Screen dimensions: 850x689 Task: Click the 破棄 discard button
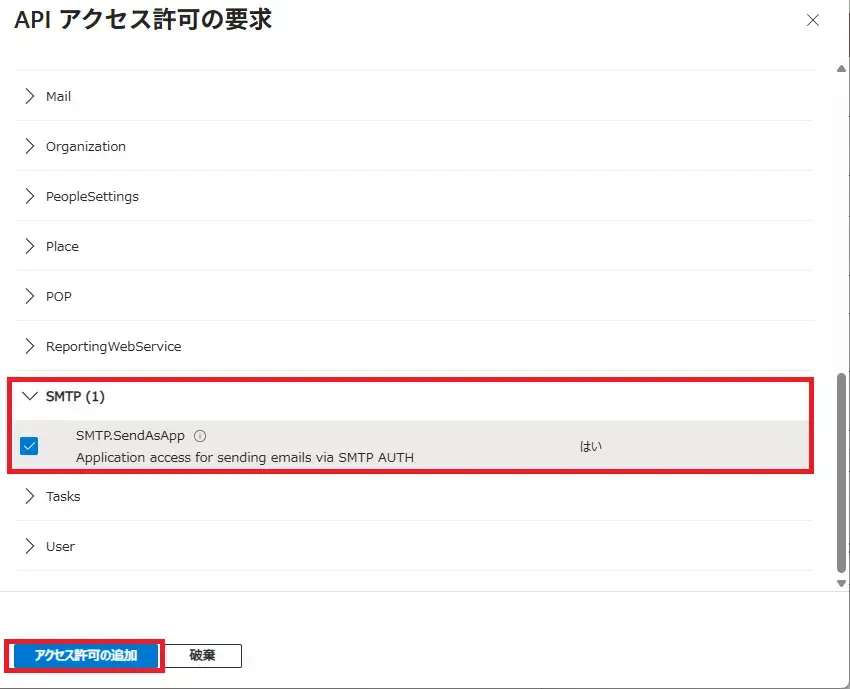pyautogui.click(x=202, y=656)
